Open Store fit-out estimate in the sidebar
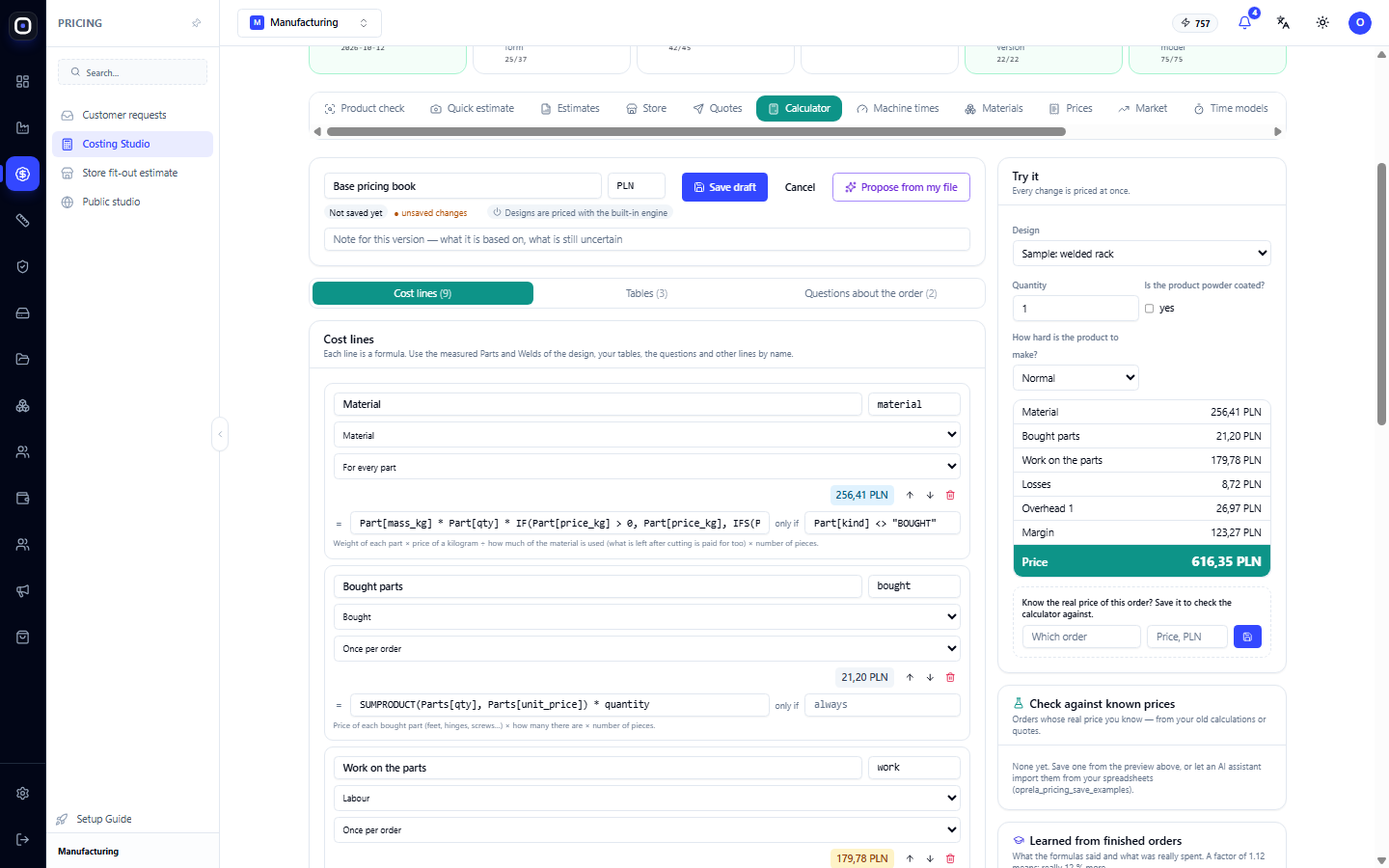This screenshot has width=1389, height=868. pos(132,173)
